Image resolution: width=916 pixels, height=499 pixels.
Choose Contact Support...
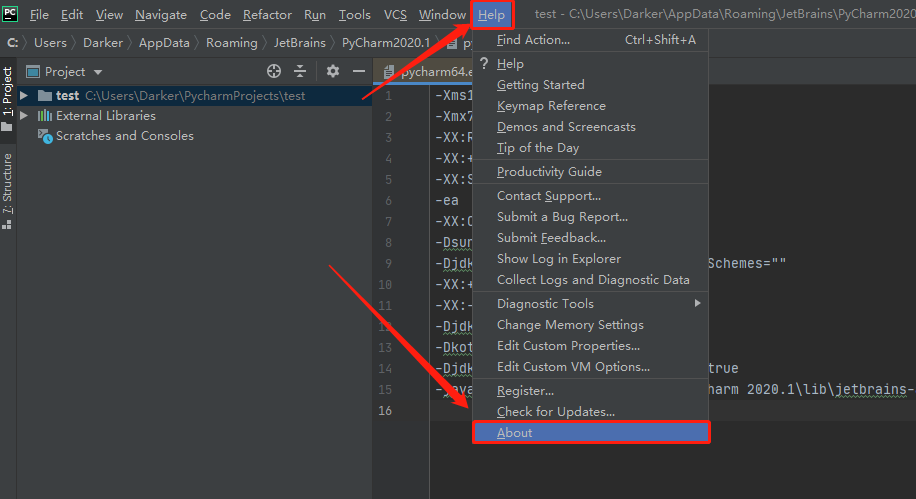(x=590, y=196)
